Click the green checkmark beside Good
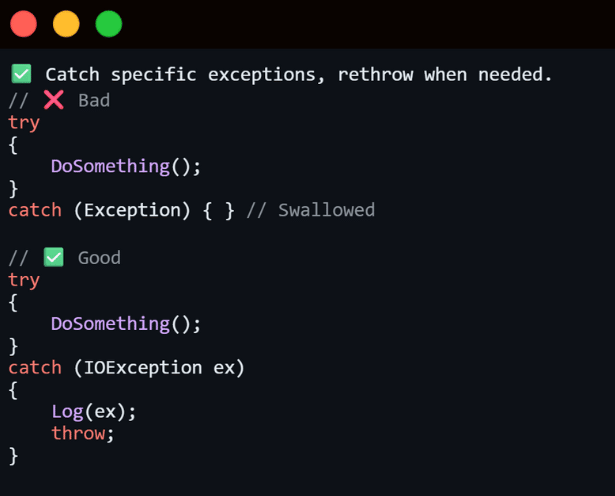 [x=53, y=257]
